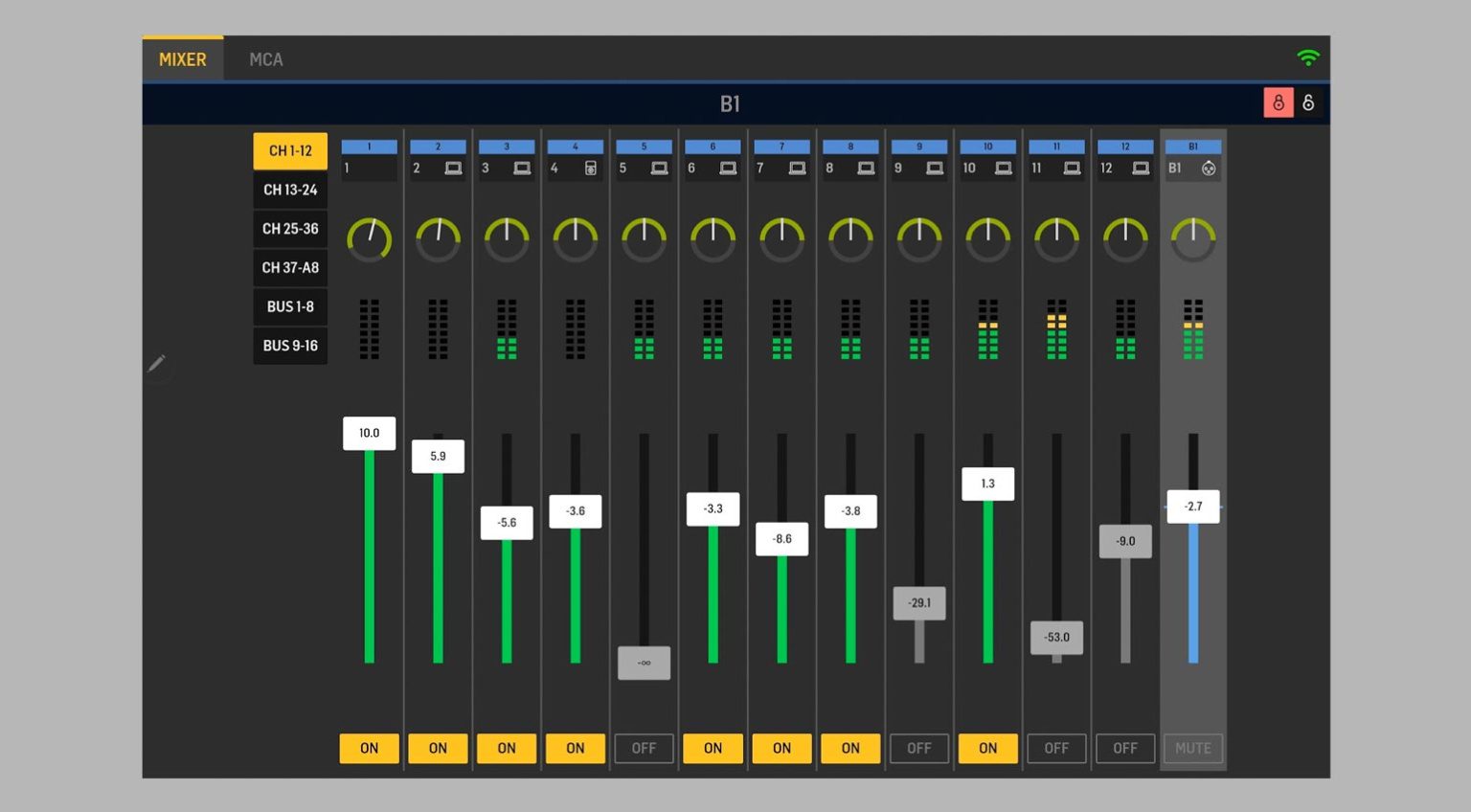Switch to the MCA tab
This screenshot has height=812, width=1471.
[x=264, y=59]
